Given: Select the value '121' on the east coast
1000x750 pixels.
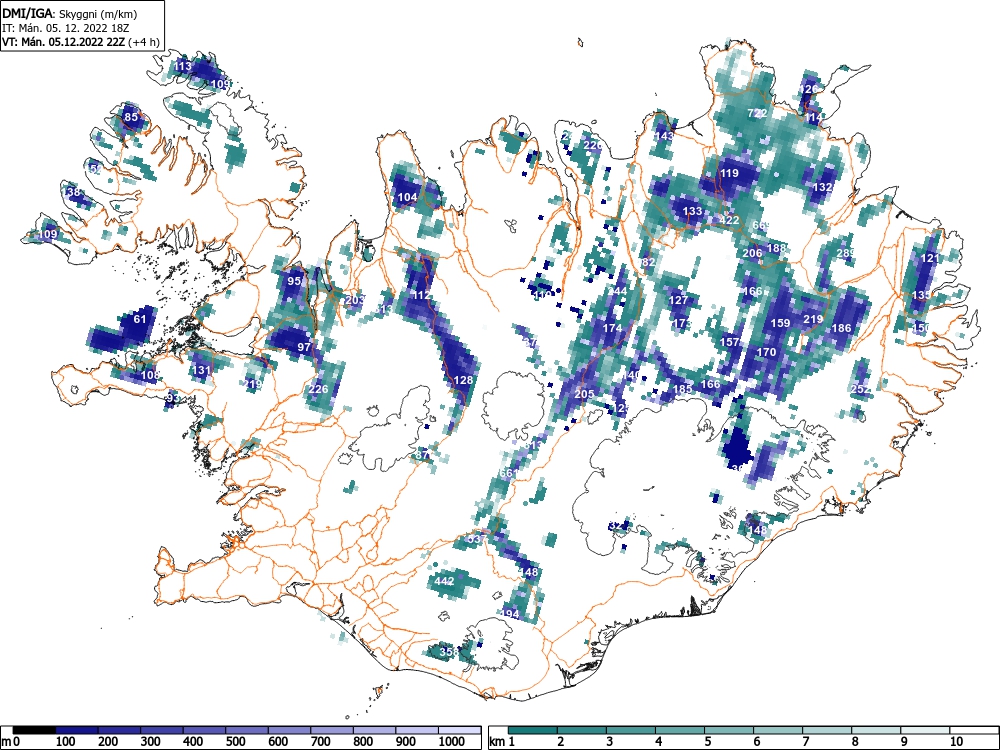Looking at the screenshot, I should [x=930, y=258].
